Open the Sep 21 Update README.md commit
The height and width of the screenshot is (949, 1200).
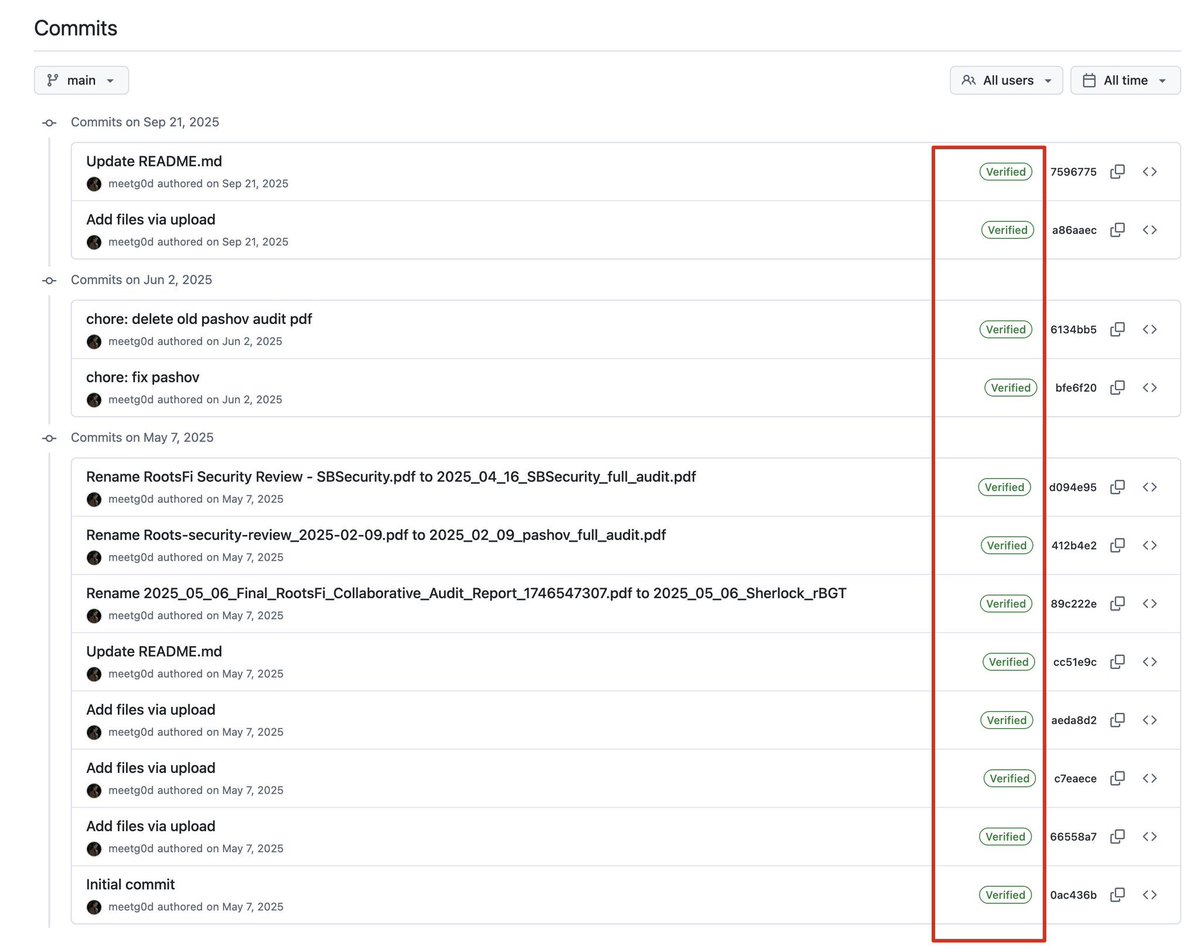coord(154,161)
